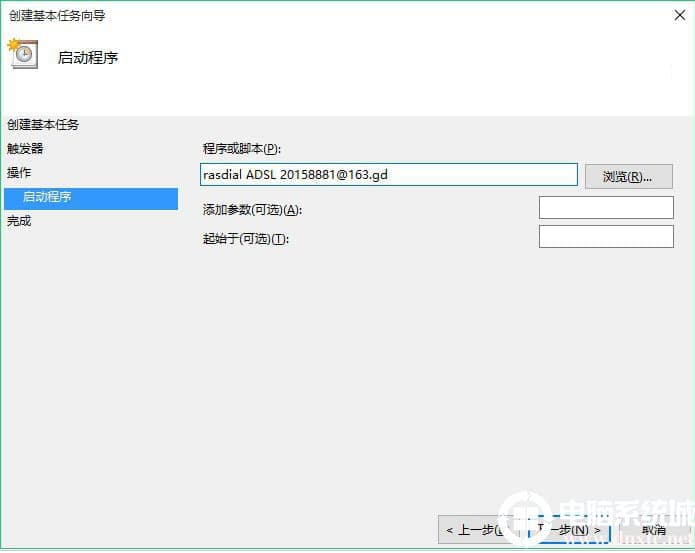Click the 添加参数(可选)(A): label
This screenshot has width=695, height=553.
(252, 210)
